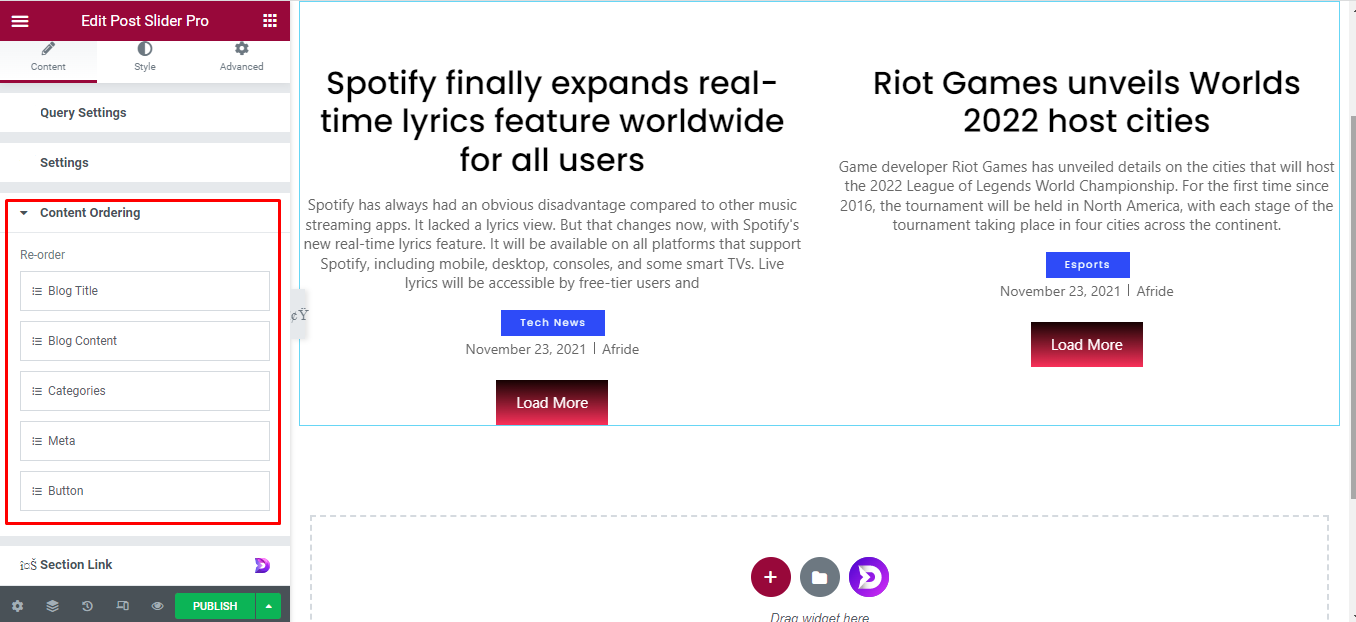Select the Blog Content re-order item
The width and height of the screenshot is (1356, 622).
click(145, 341)
